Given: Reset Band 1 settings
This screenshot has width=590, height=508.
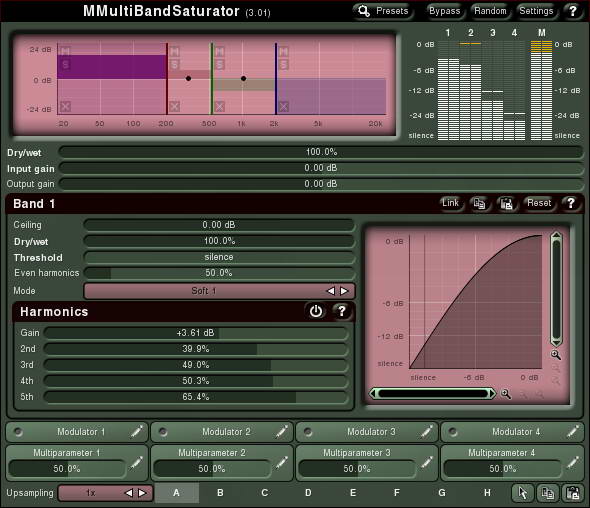Looking at the screenshot, I should coord(539,203).
